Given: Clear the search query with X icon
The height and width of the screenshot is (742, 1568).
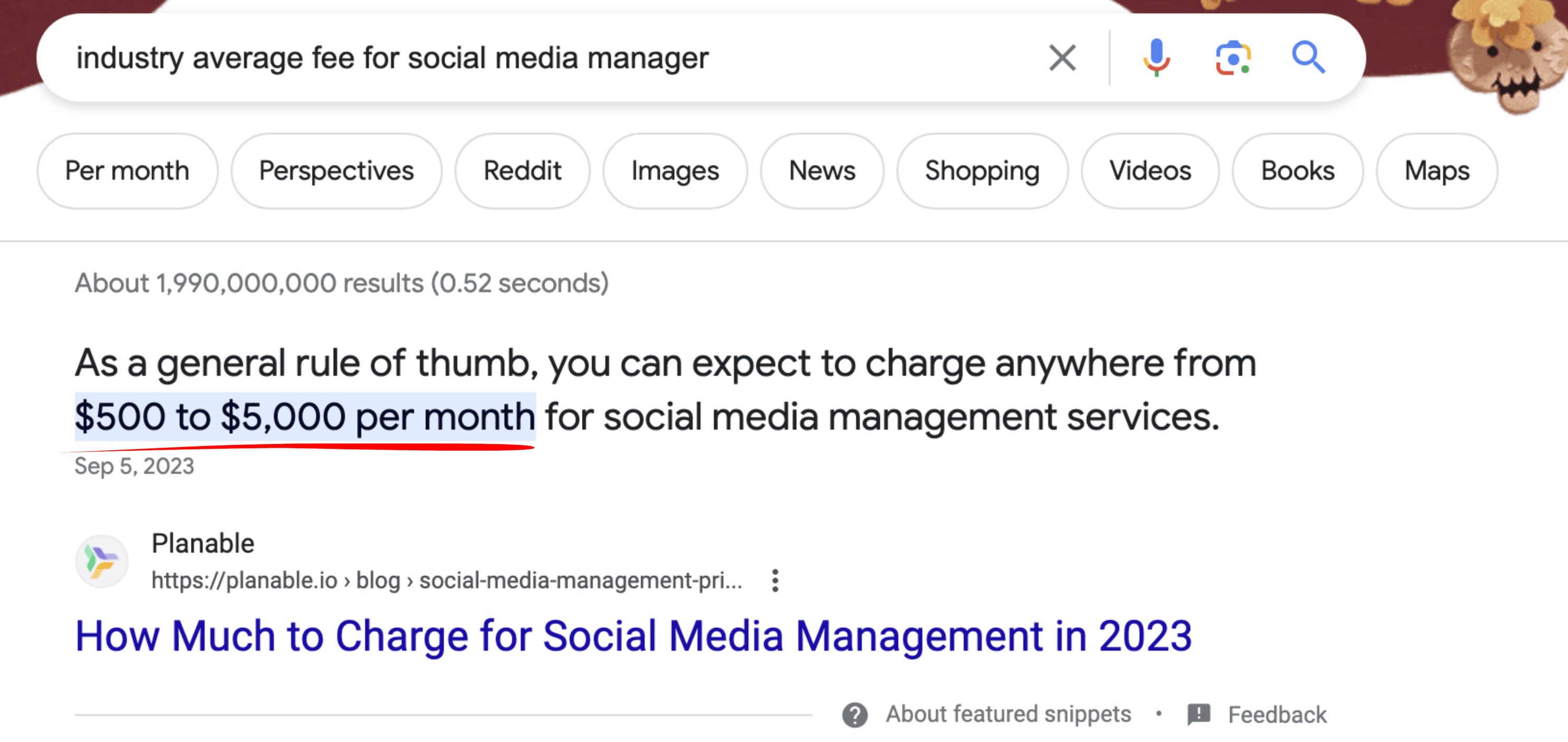Looking at the screenshot, I should pyautogui.click(x=1062, y=58).
